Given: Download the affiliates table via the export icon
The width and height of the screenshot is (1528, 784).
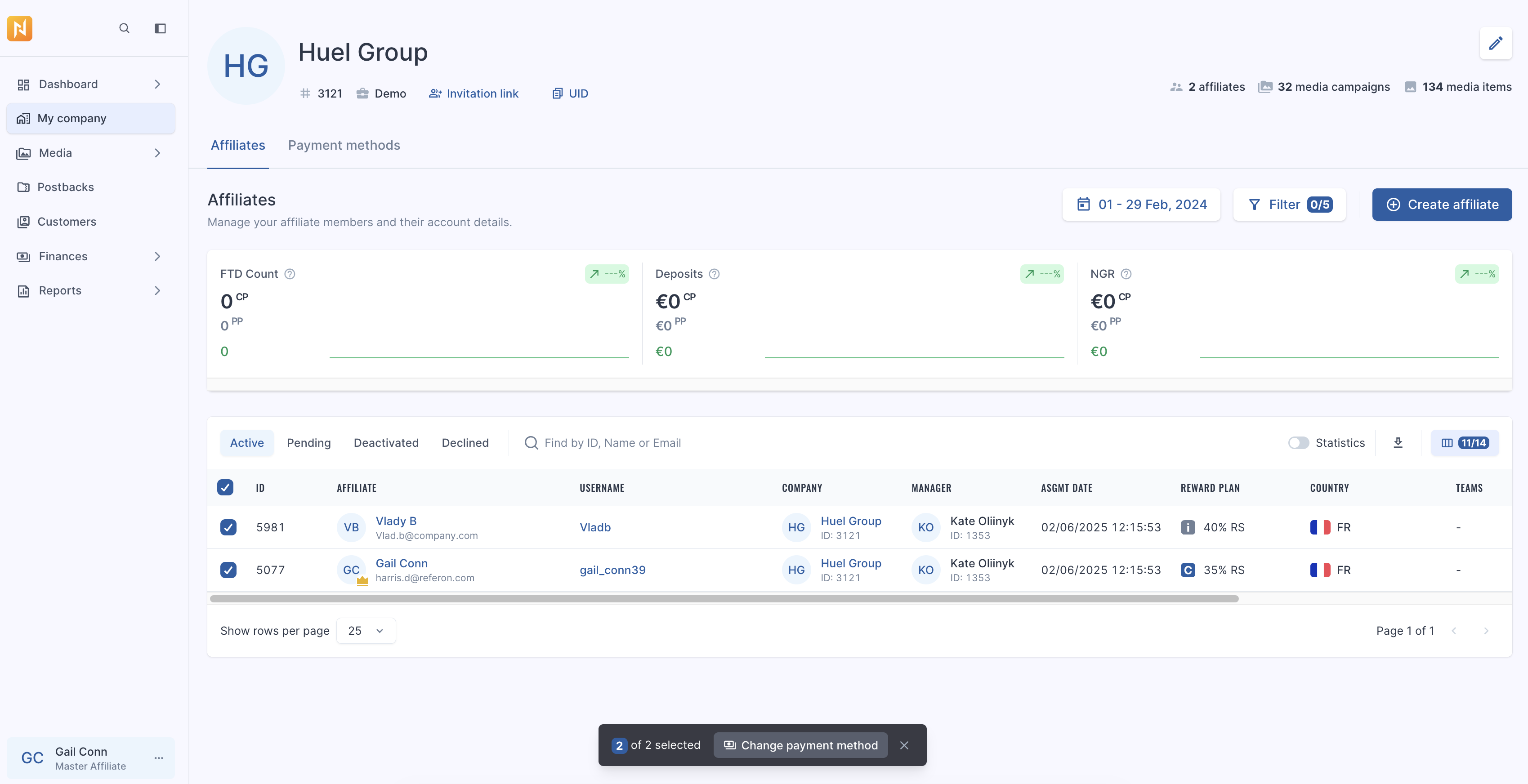Looking at the screenshot, I should [1398, 443].
